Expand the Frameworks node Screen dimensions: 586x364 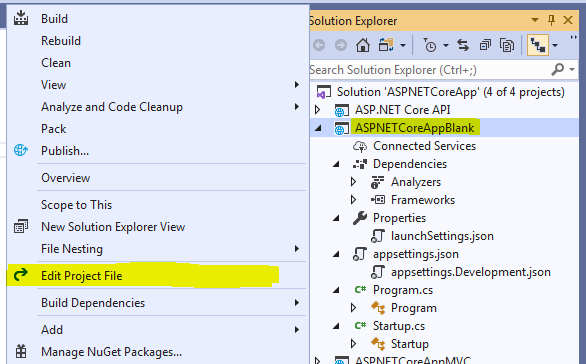coord(354,200)
